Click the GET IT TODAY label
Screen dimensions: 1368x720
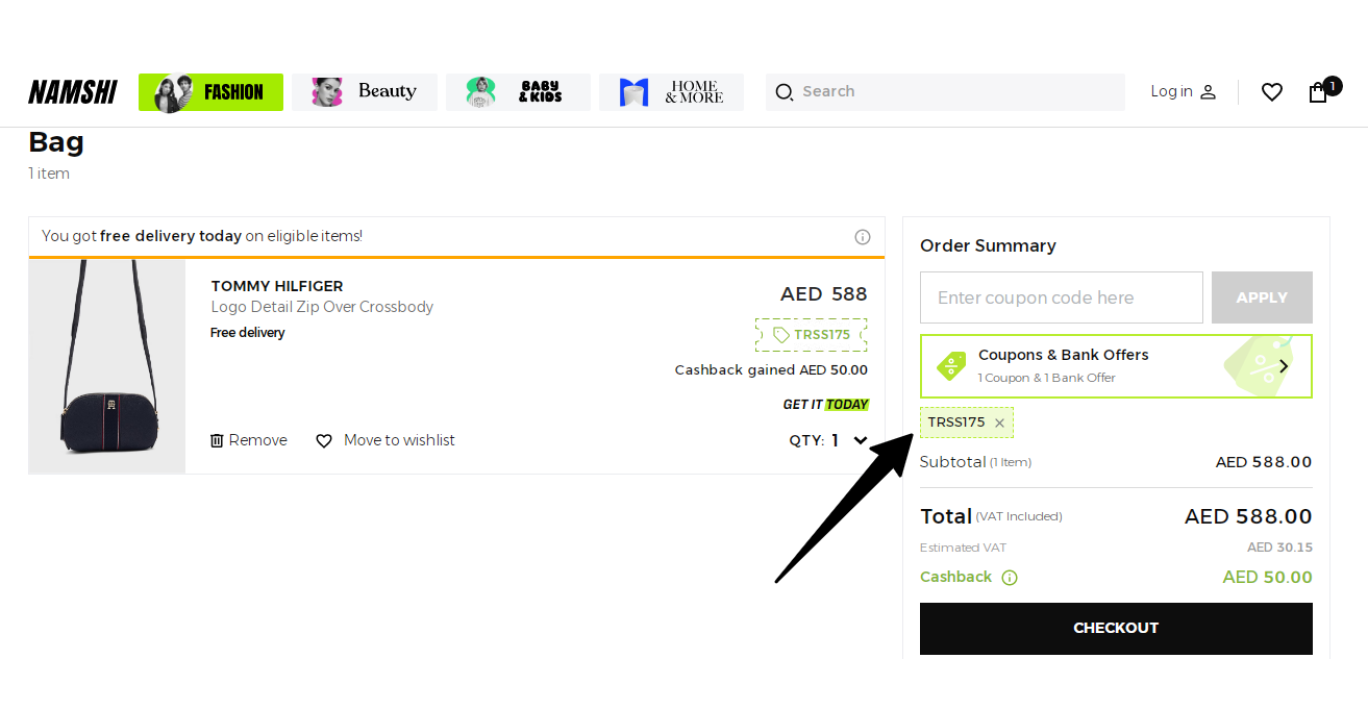[826, 405]
